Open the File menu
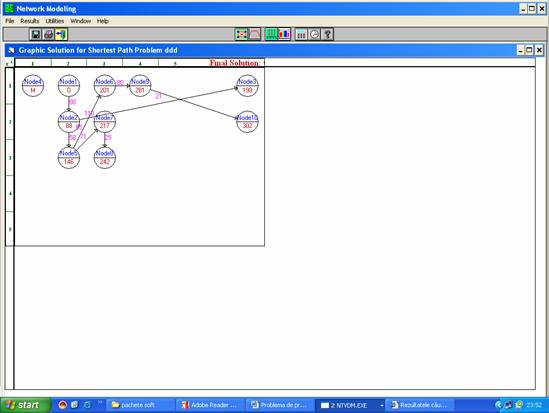Screen dimensions: 549x413 (9, 21)
